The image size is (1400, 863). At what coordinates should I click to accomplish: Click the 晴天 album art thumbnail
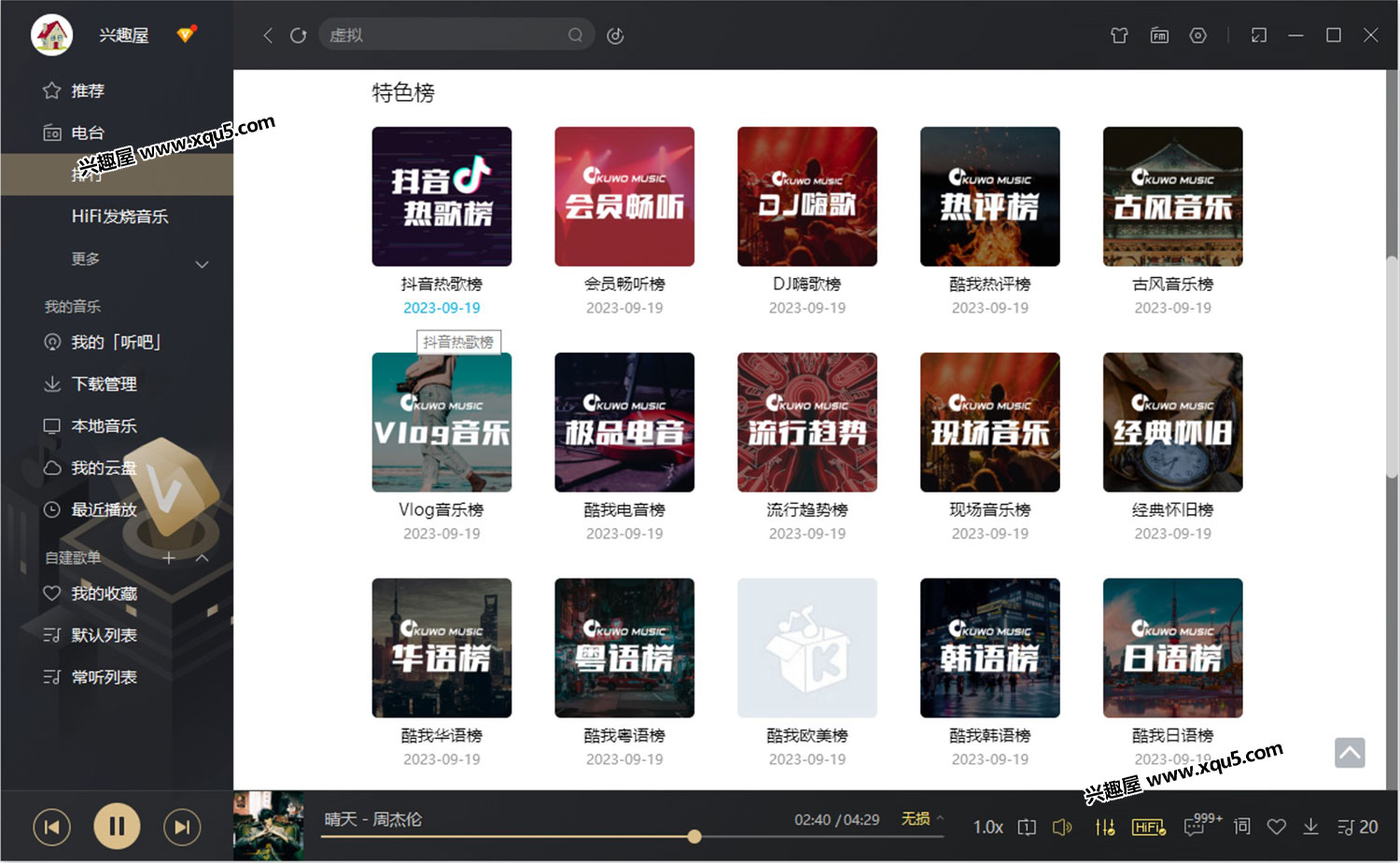tap(269, 826)
